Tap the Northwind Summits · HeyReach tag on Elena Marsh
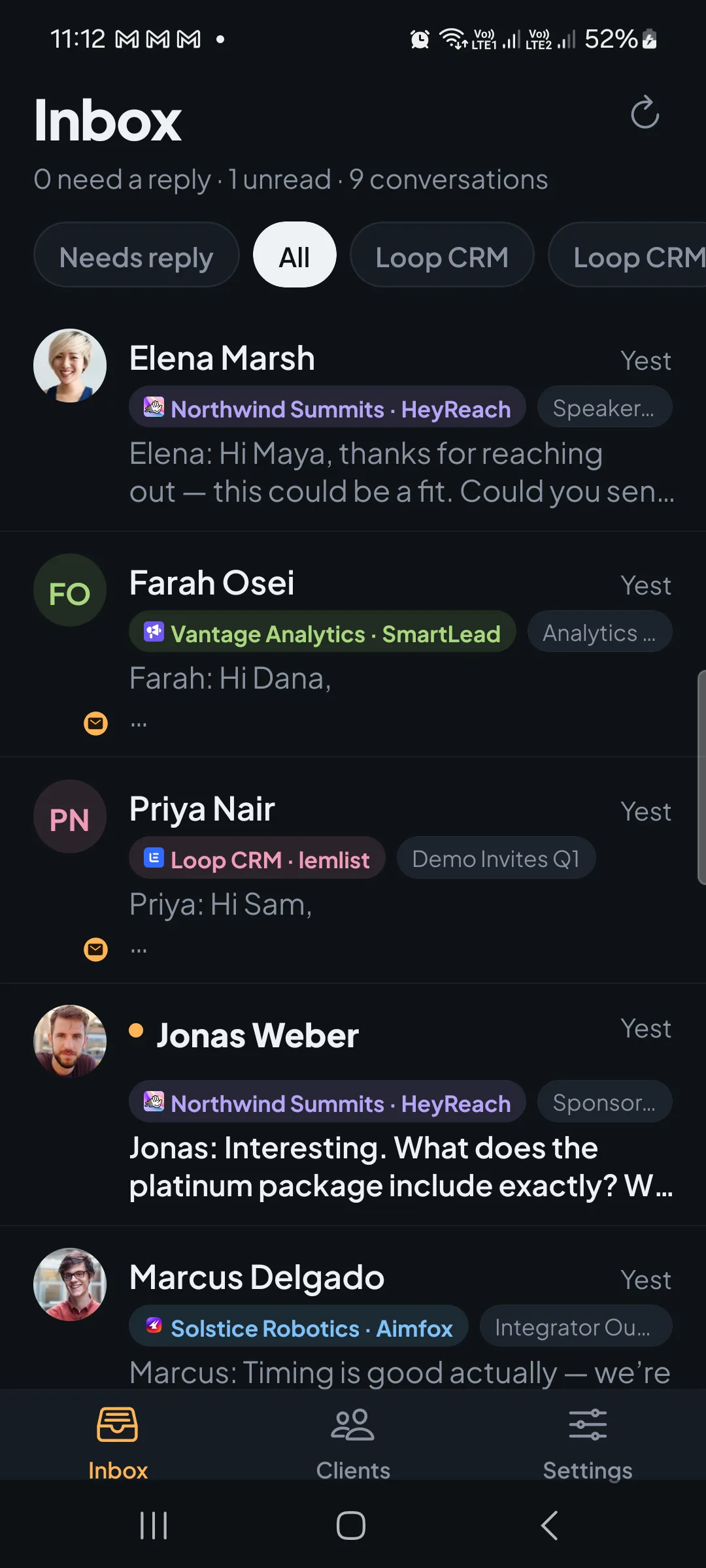 pos(328,407)
